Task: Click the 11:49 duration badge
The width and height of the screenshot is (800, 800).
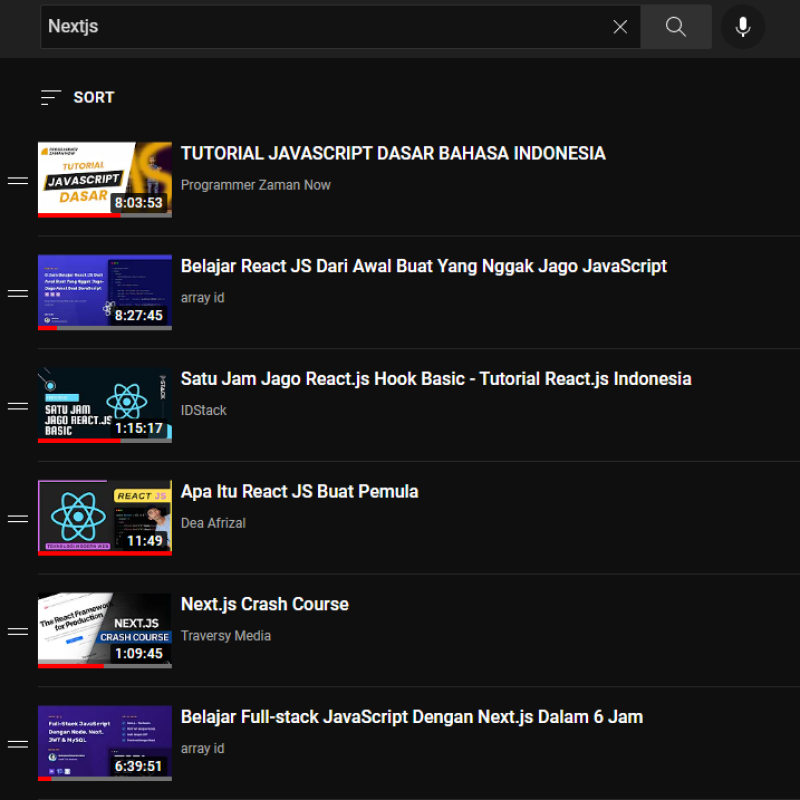Action: coord(144,541)
